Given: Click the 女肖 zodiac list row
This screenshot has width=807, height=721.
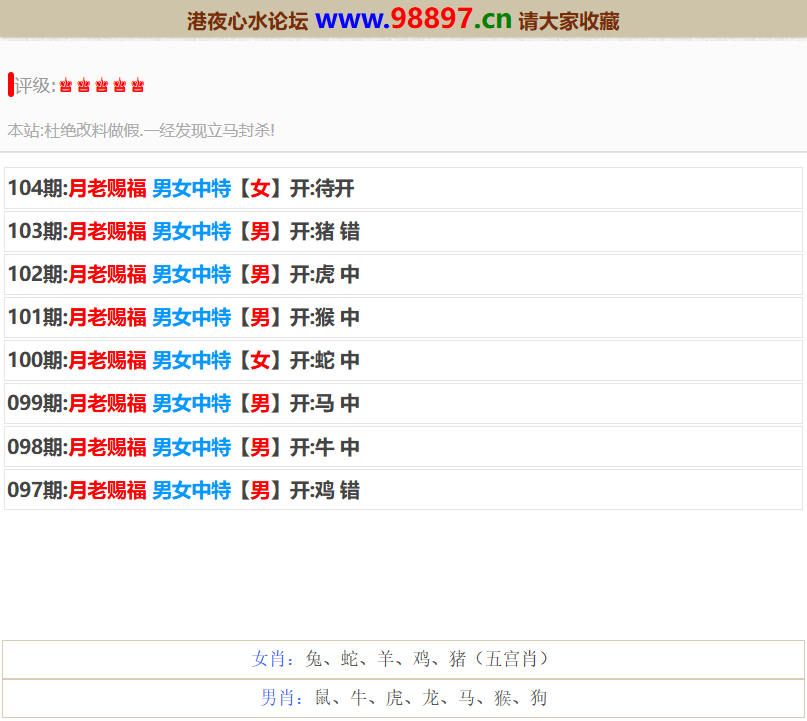Looking at the screenshot, I should point(403,659).
